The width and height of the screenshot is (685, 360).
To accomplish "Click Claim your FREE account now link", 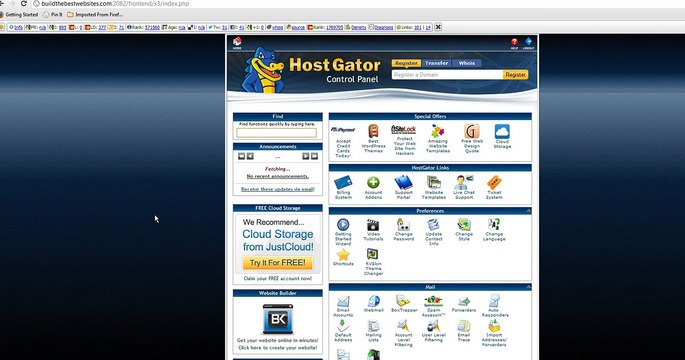I will coord(277,278).
